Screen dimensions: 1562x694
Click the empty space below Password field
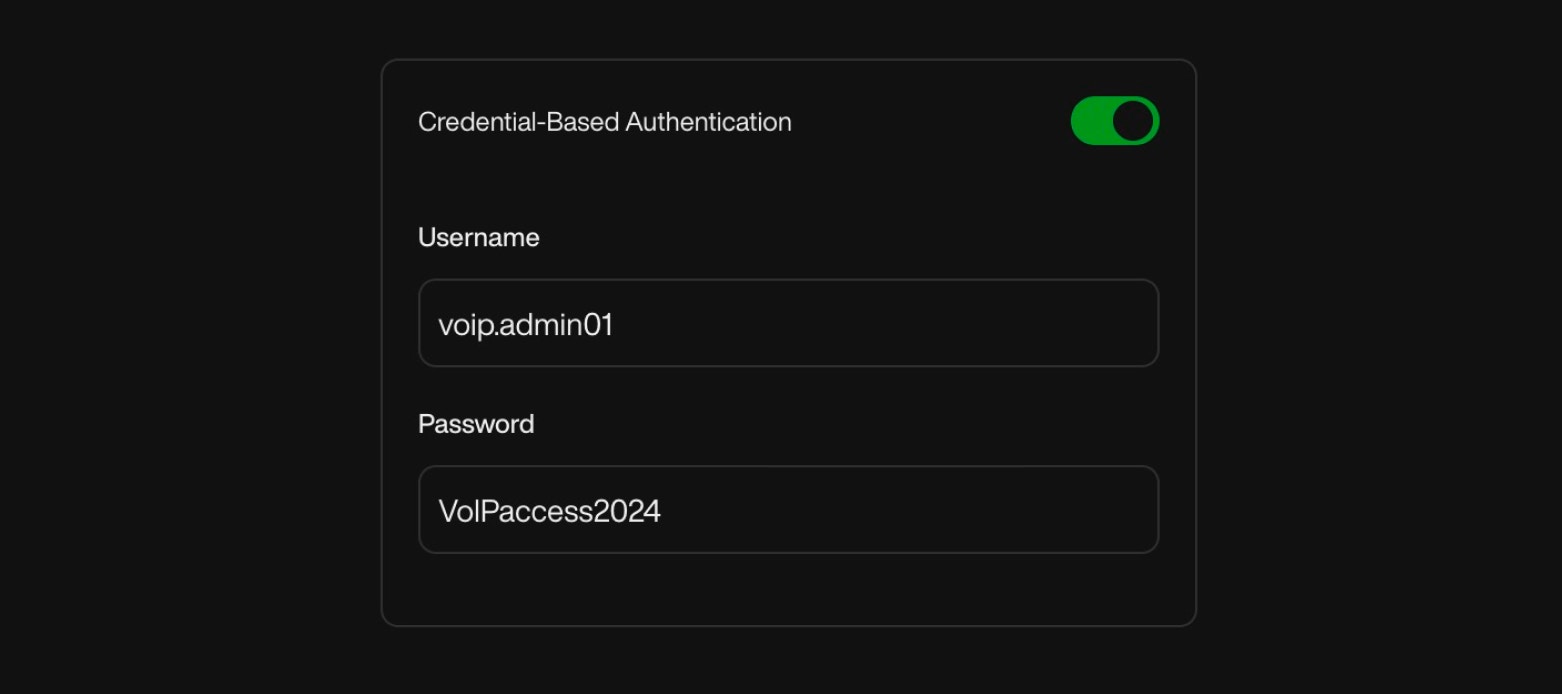(788, 585)
